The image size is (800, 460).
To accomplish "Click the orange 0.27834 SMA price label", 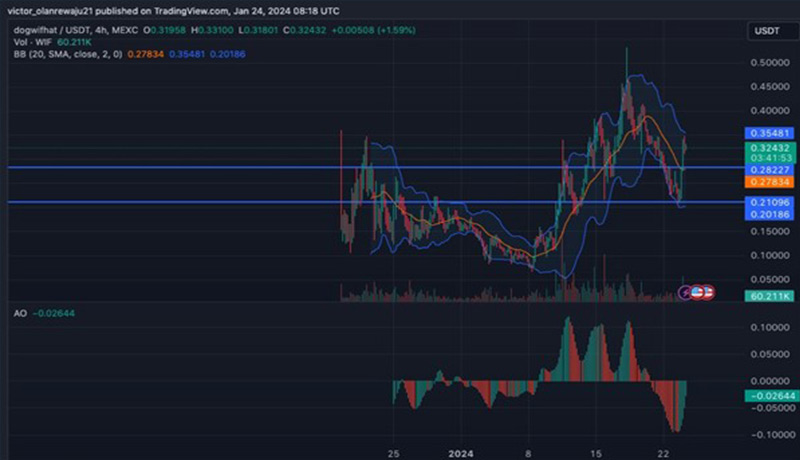I will (768, 182).
